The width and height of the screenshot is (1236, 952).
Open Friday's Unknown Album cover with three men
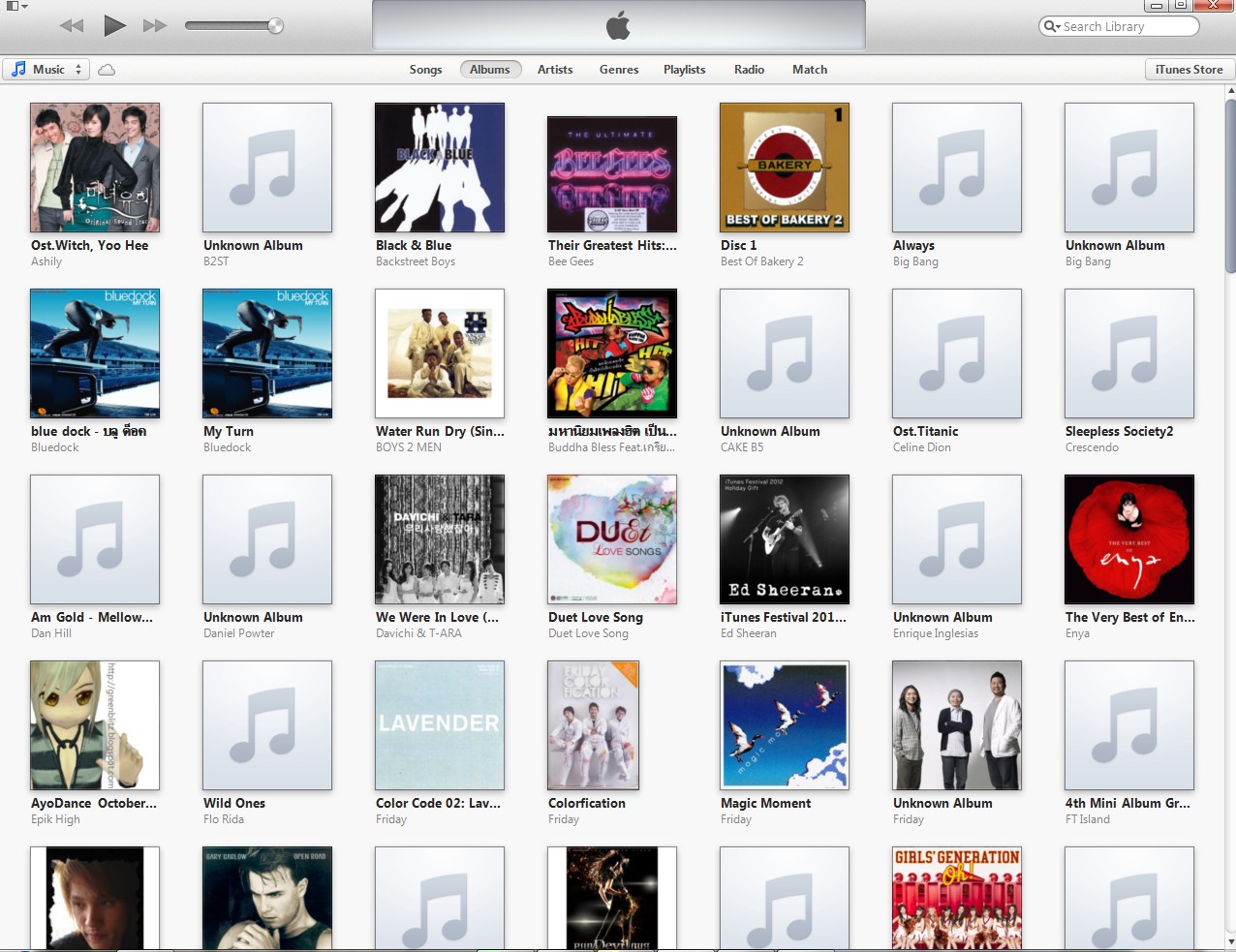(x=957, y=725)
